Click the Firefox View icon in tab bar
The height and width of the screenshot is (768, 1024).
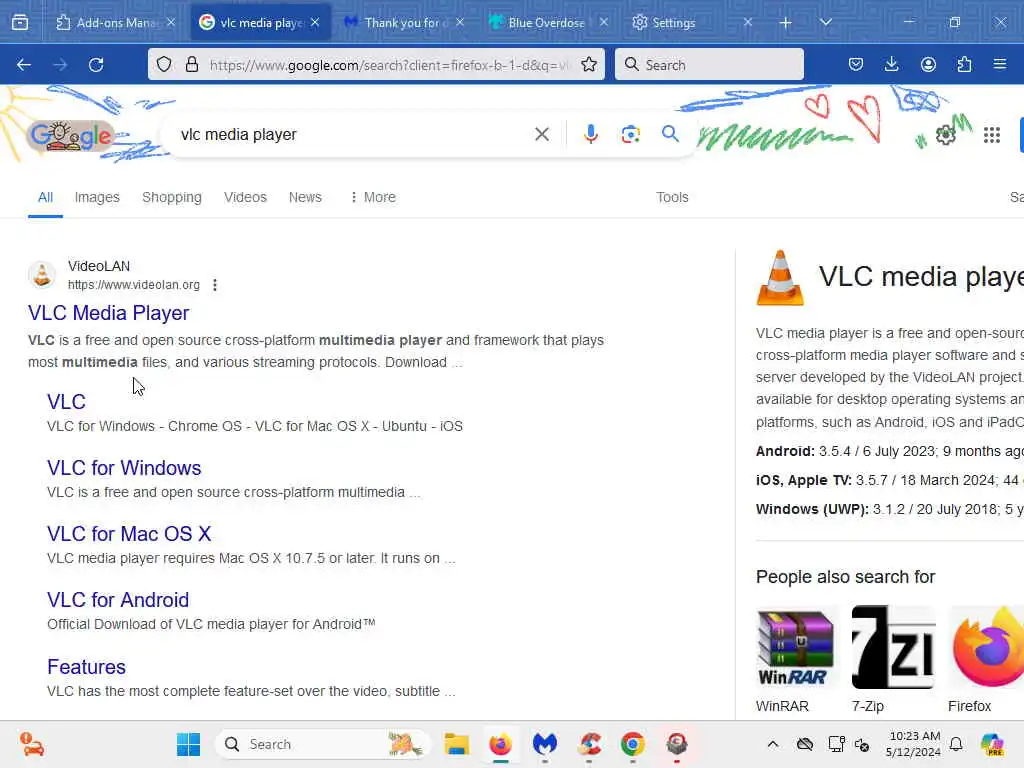click(20, 23)
